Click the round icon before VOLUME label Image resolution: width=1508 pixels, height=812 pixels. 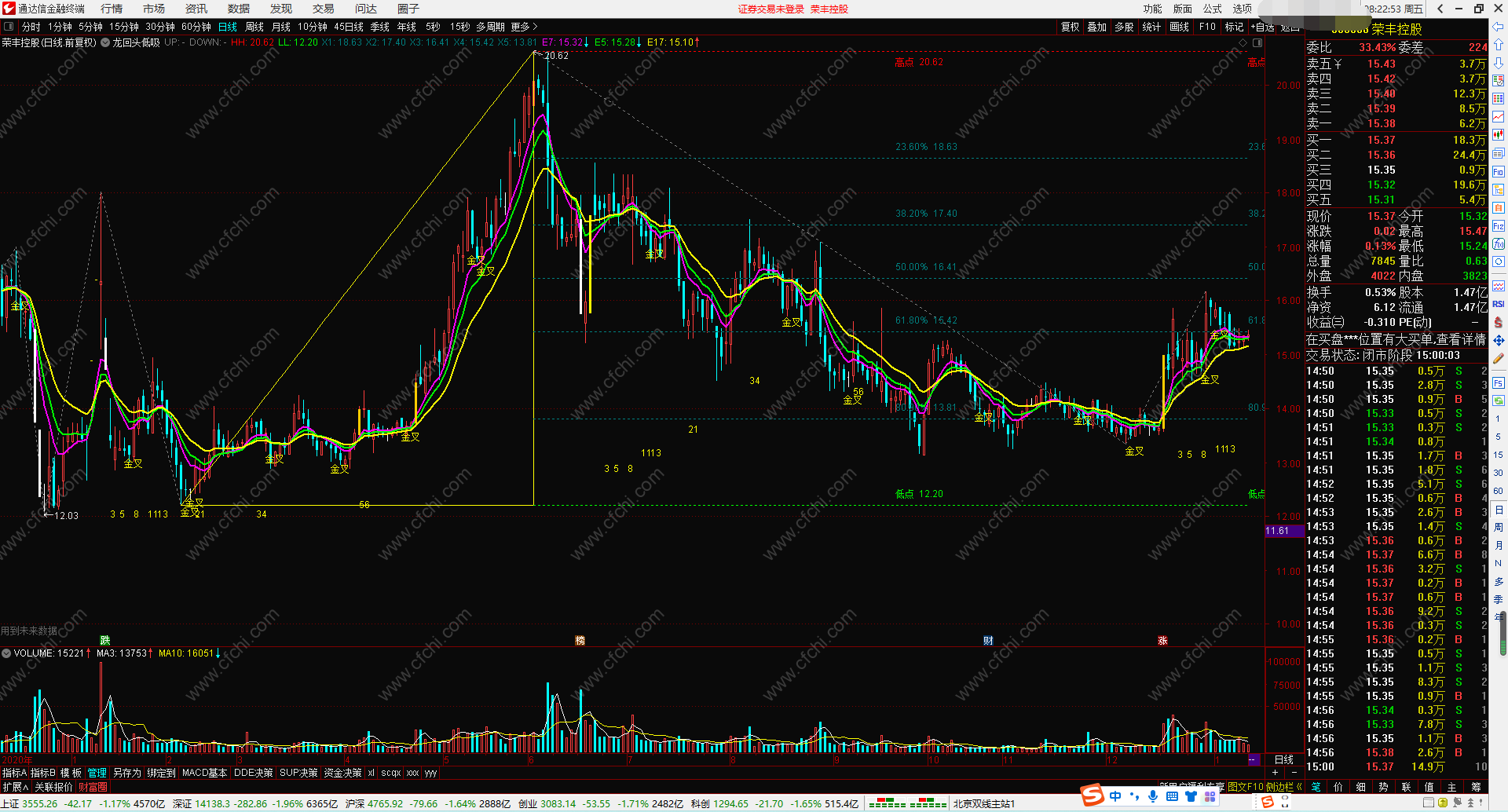tap(6, 653)
